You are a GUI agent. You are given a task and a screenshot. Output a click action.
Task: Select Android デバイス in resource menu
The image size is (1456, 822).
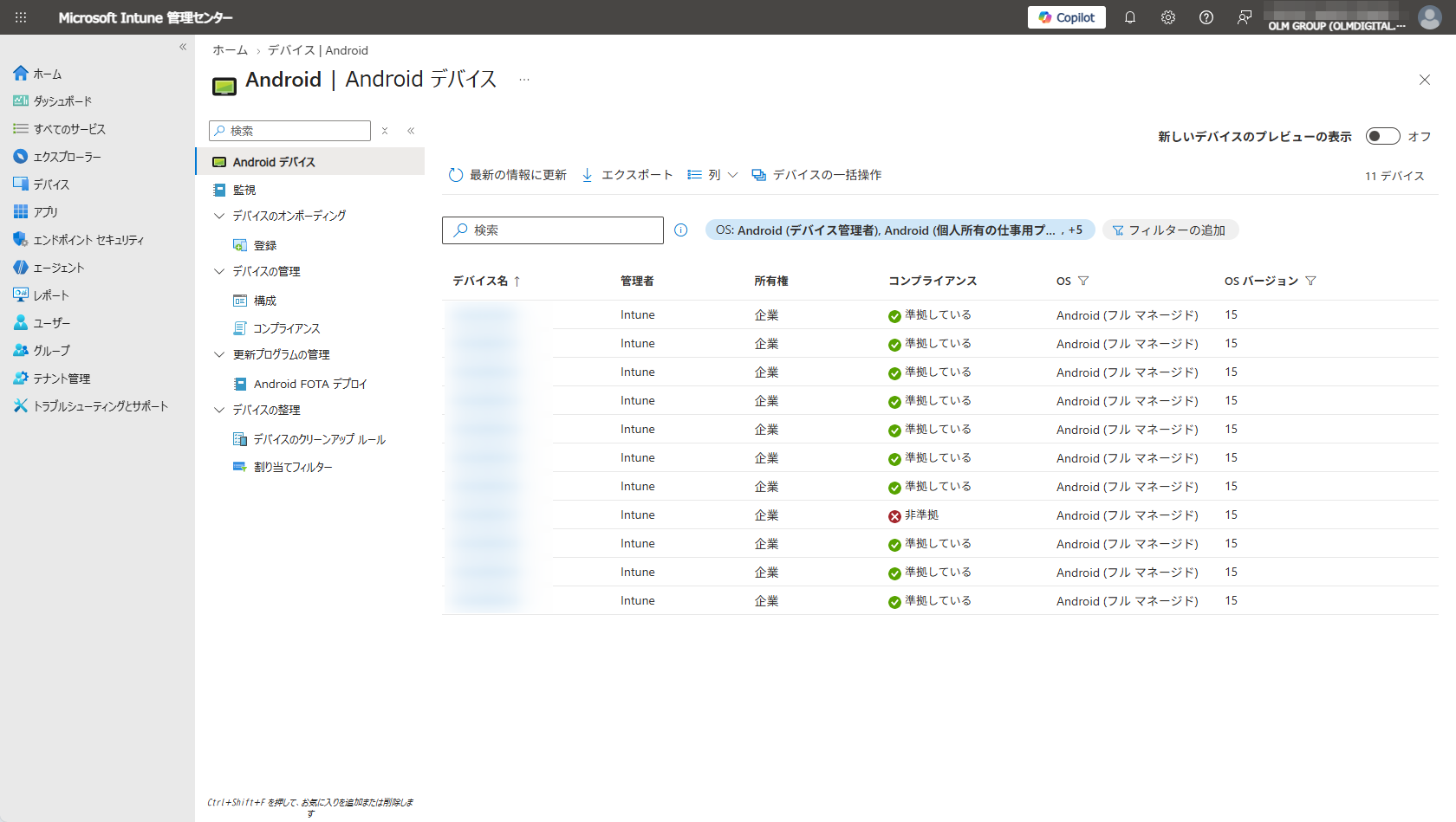click(x=310, y=162)
